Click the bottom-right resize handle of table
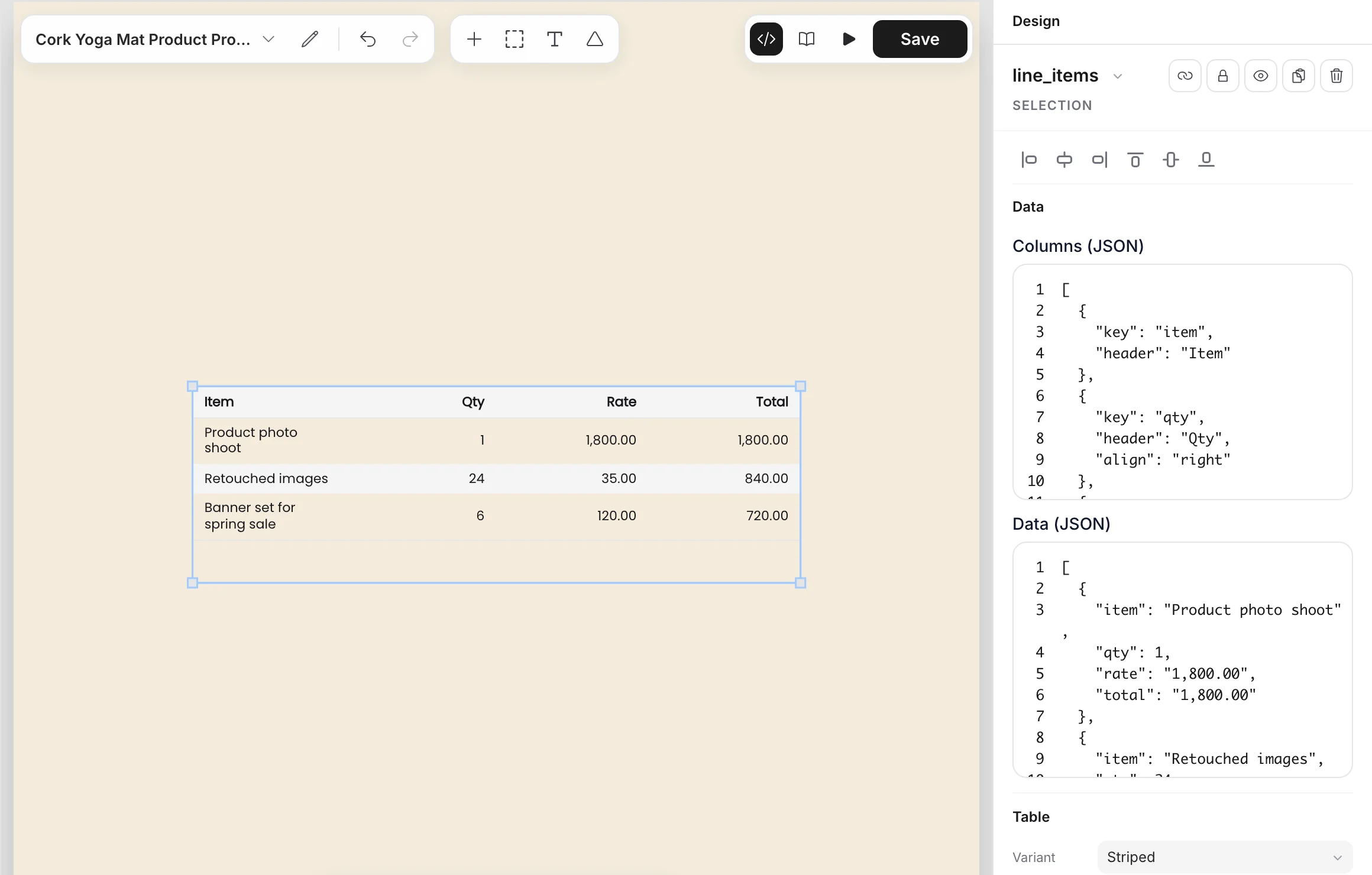The height and width of the screenshot is (875, 1372). point(801,583)
